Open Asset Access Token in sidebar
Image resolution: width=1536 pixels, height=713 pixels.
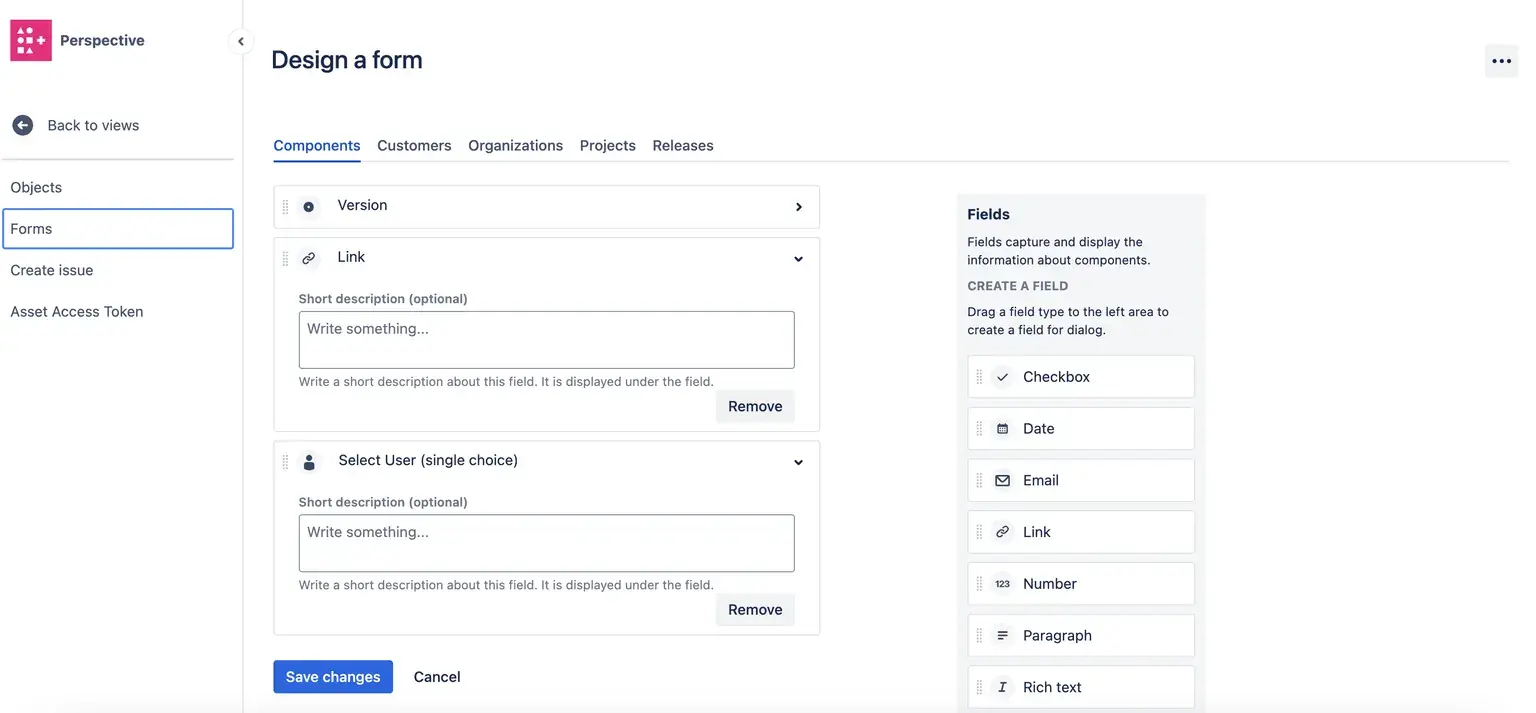tap(77, 312)
